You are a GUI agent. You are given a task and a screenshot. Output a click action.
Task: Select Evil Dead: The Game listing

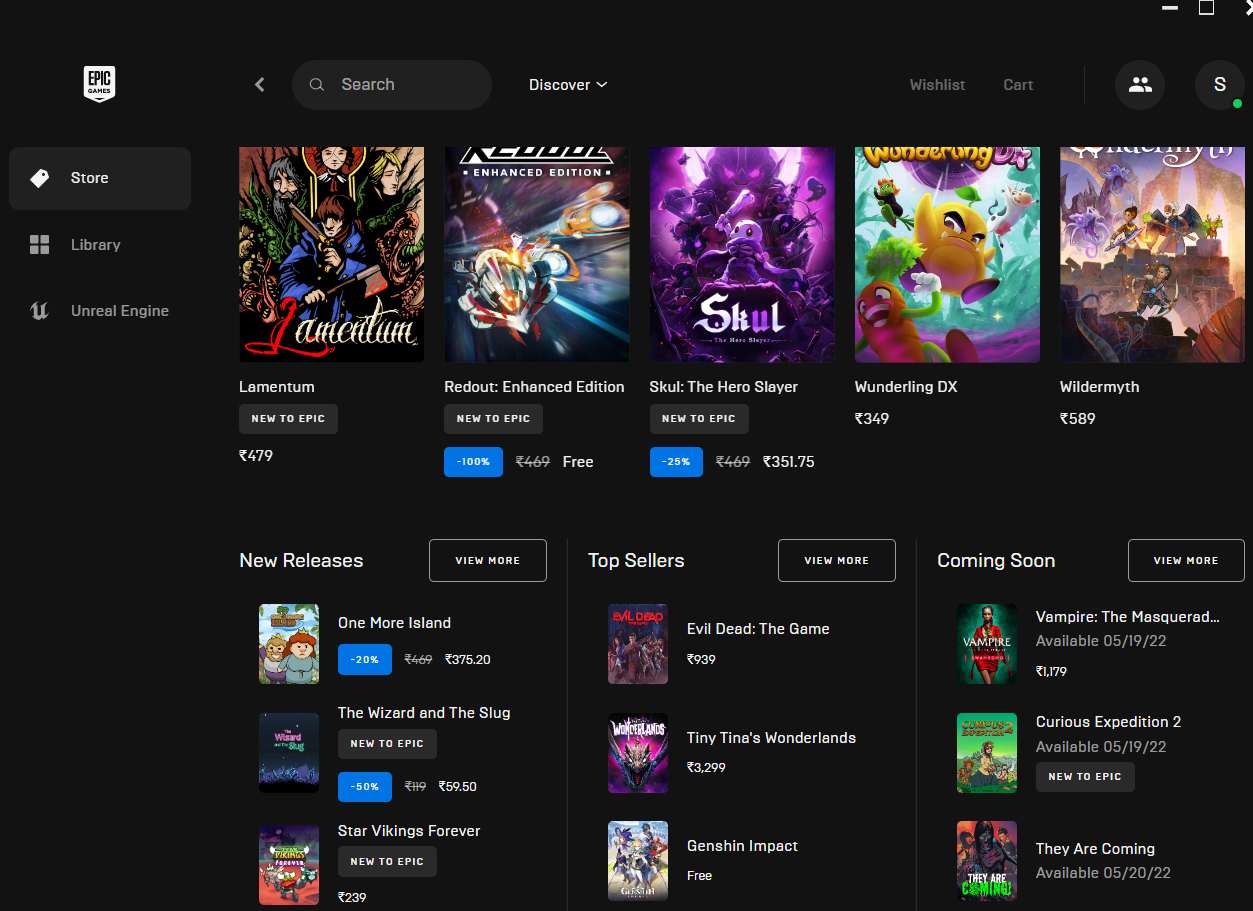tap(758, 629)
